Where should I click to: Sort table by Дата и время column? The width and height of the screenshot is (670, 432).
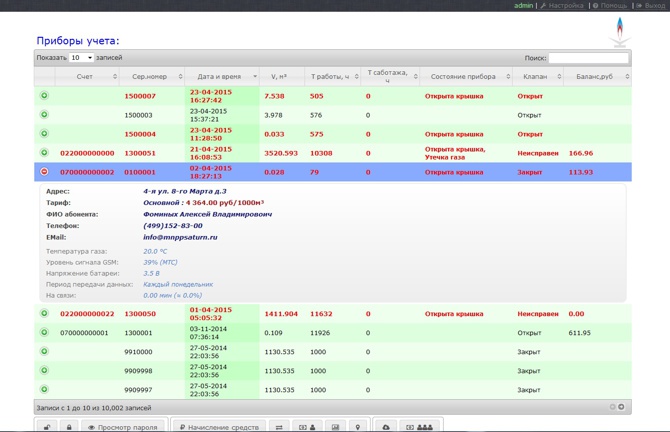219,77
